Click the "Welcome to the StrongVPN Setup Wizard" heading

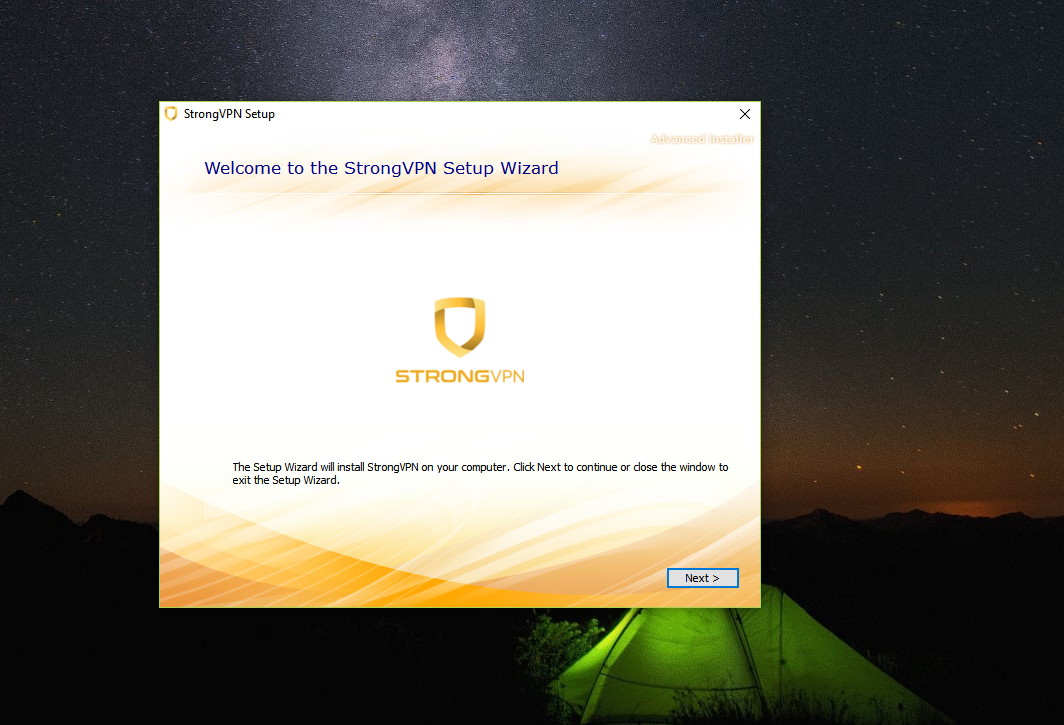[381, 168]
